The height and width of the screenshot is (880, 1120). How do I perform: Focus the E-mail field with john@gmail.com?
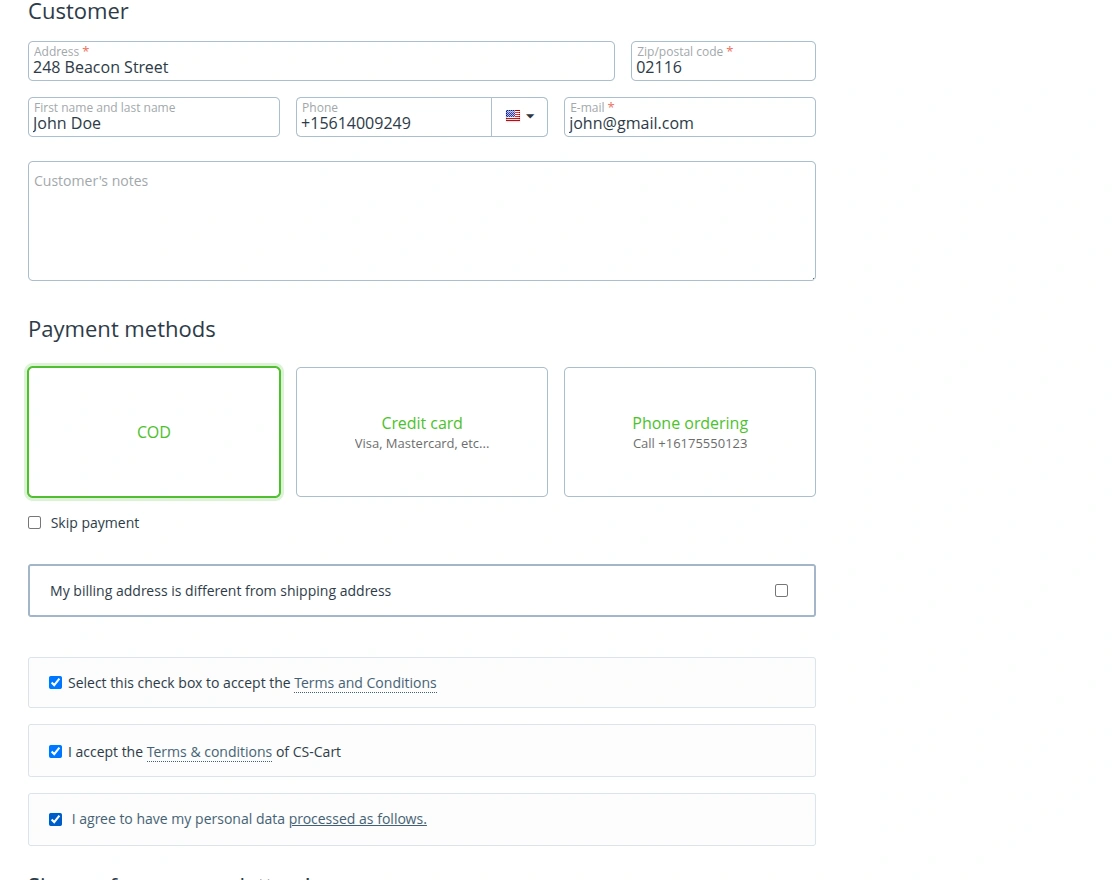(689, 123)
